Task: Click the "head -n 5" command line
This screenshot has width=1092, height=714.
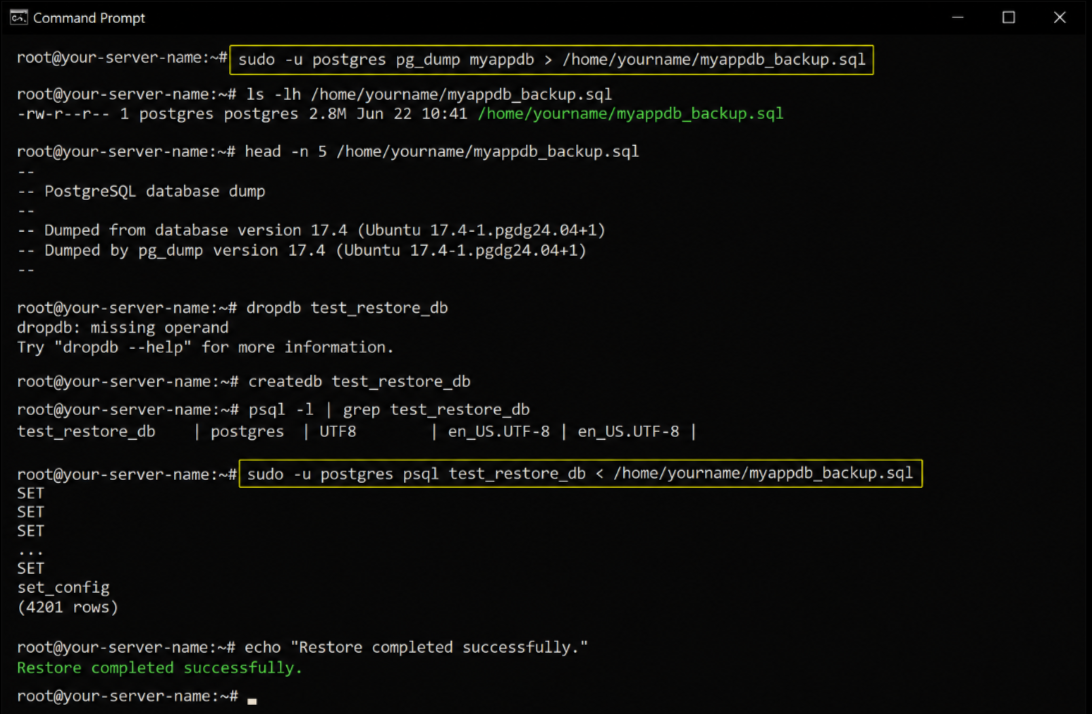Action: point(442,151)
